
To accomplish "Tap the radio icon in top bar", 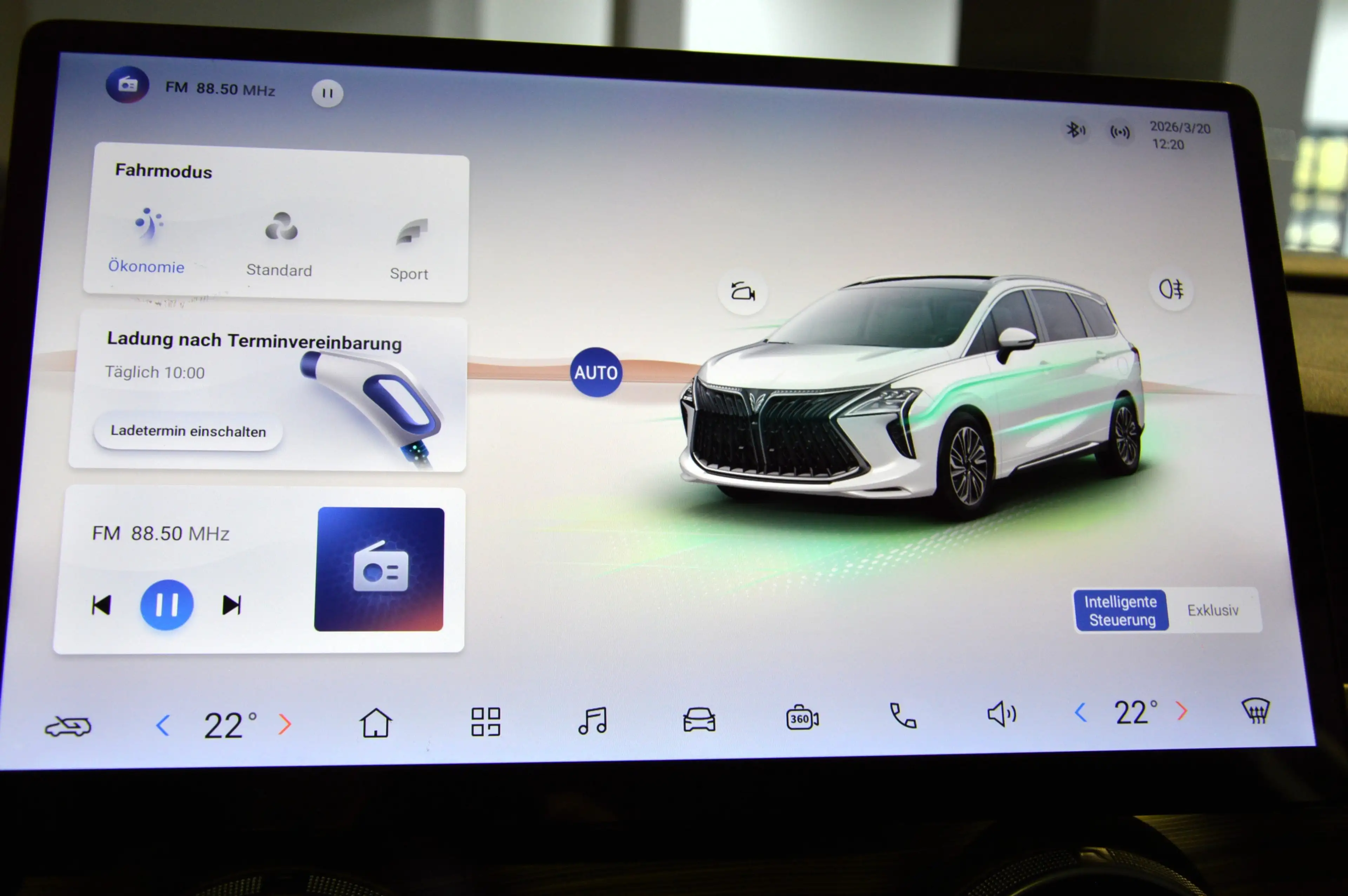I will 127,85.
